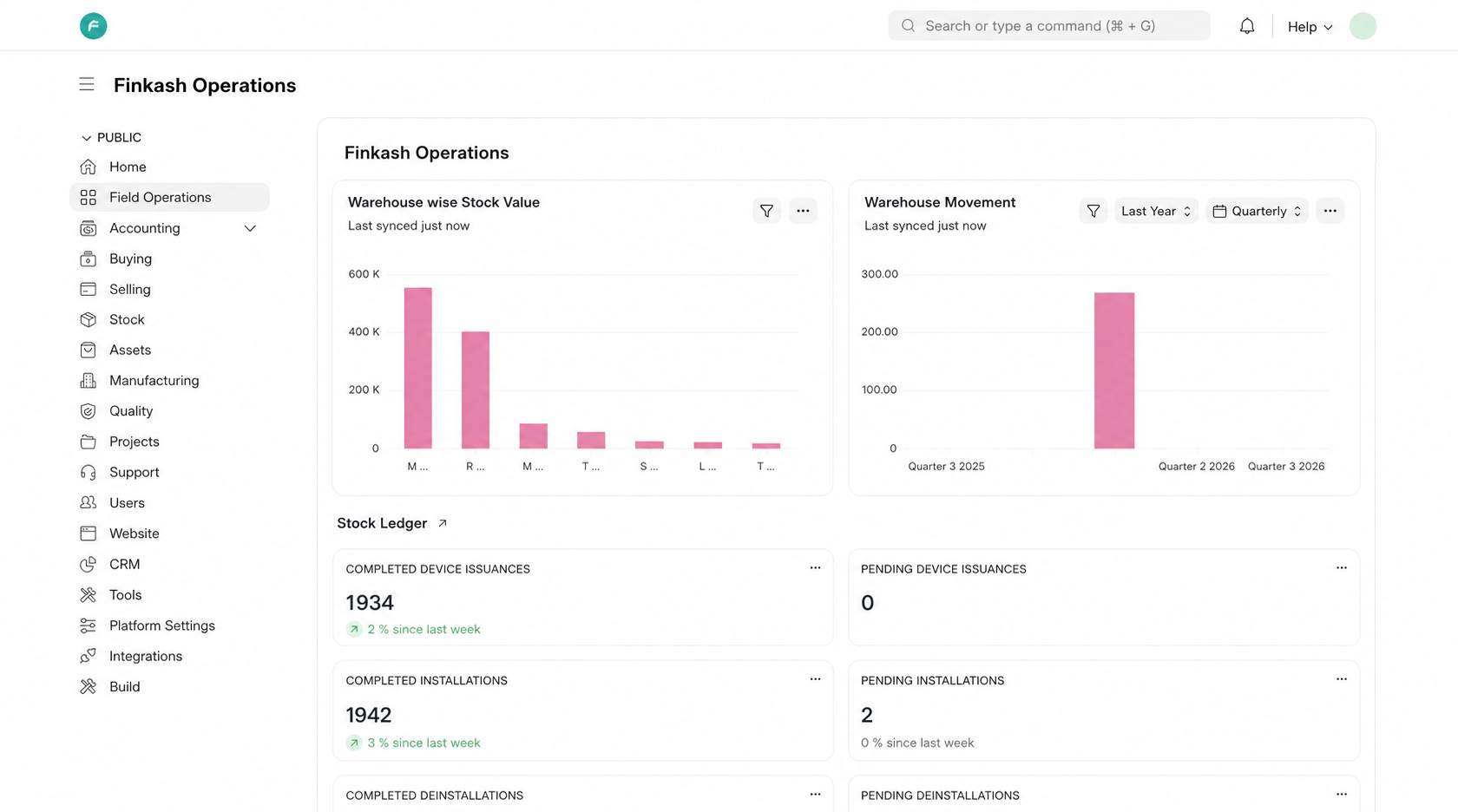The width and height of the screenshot is (1458, 812).
Task: Click the Quality shield icon
Action: point(88,411)
